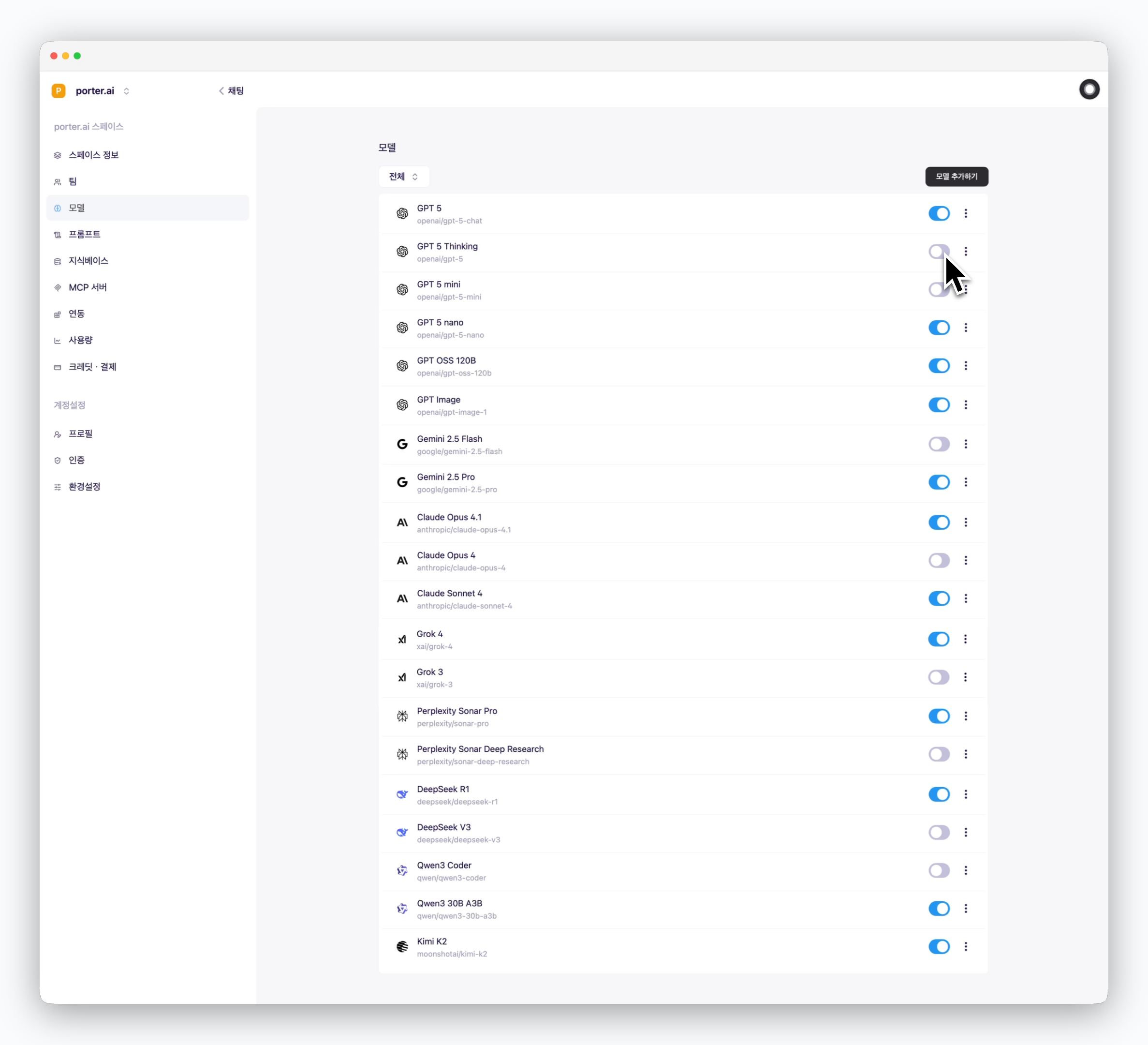Screen dimensions: 1148x1045
Task: Click the Anthropic logo beside Claude Opus 4.1
Action: pyautogui.click(x=403, y=522)
